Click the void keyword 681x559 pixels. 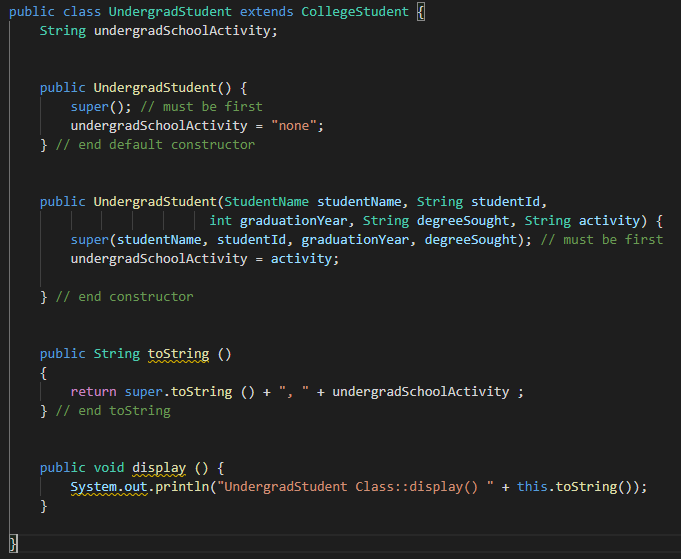109,468
